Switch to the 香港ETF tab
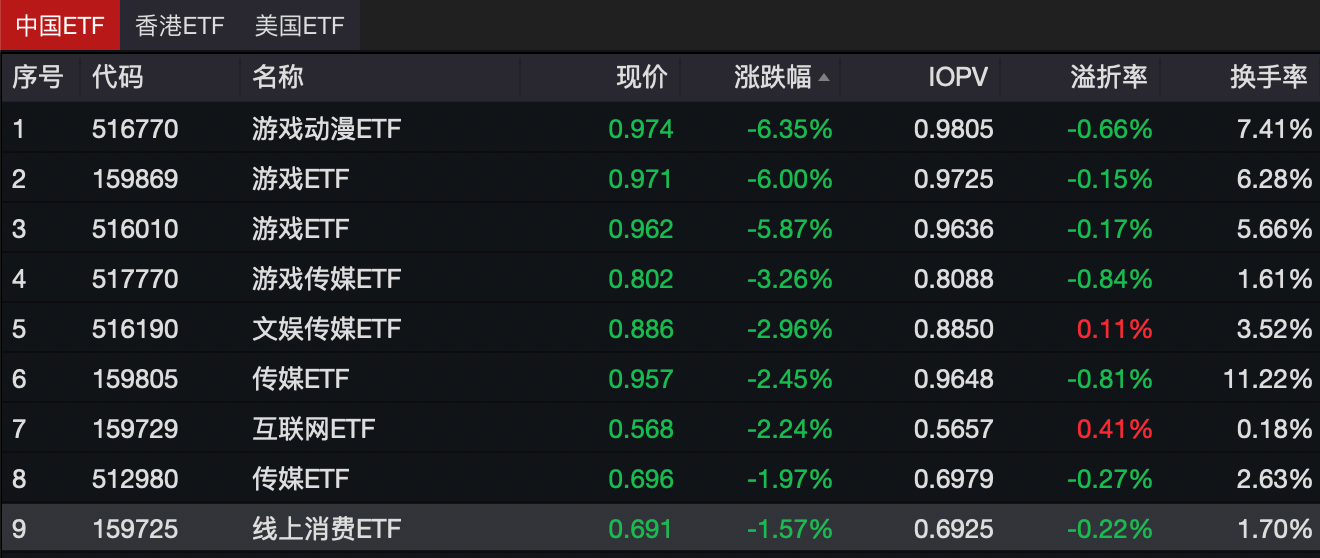This screenshot has height=558, width=1320. pos(180,26)
